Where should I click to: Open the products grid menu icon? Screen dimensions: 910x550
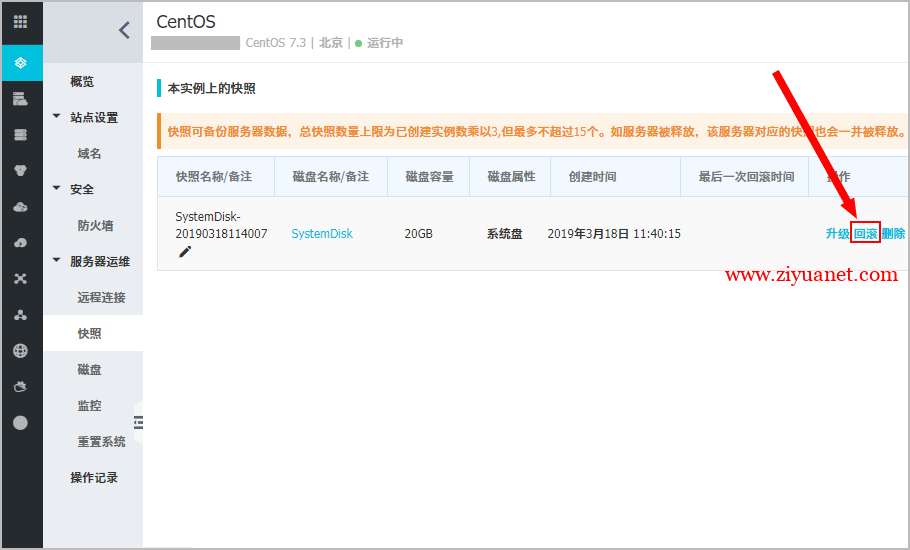20,22
